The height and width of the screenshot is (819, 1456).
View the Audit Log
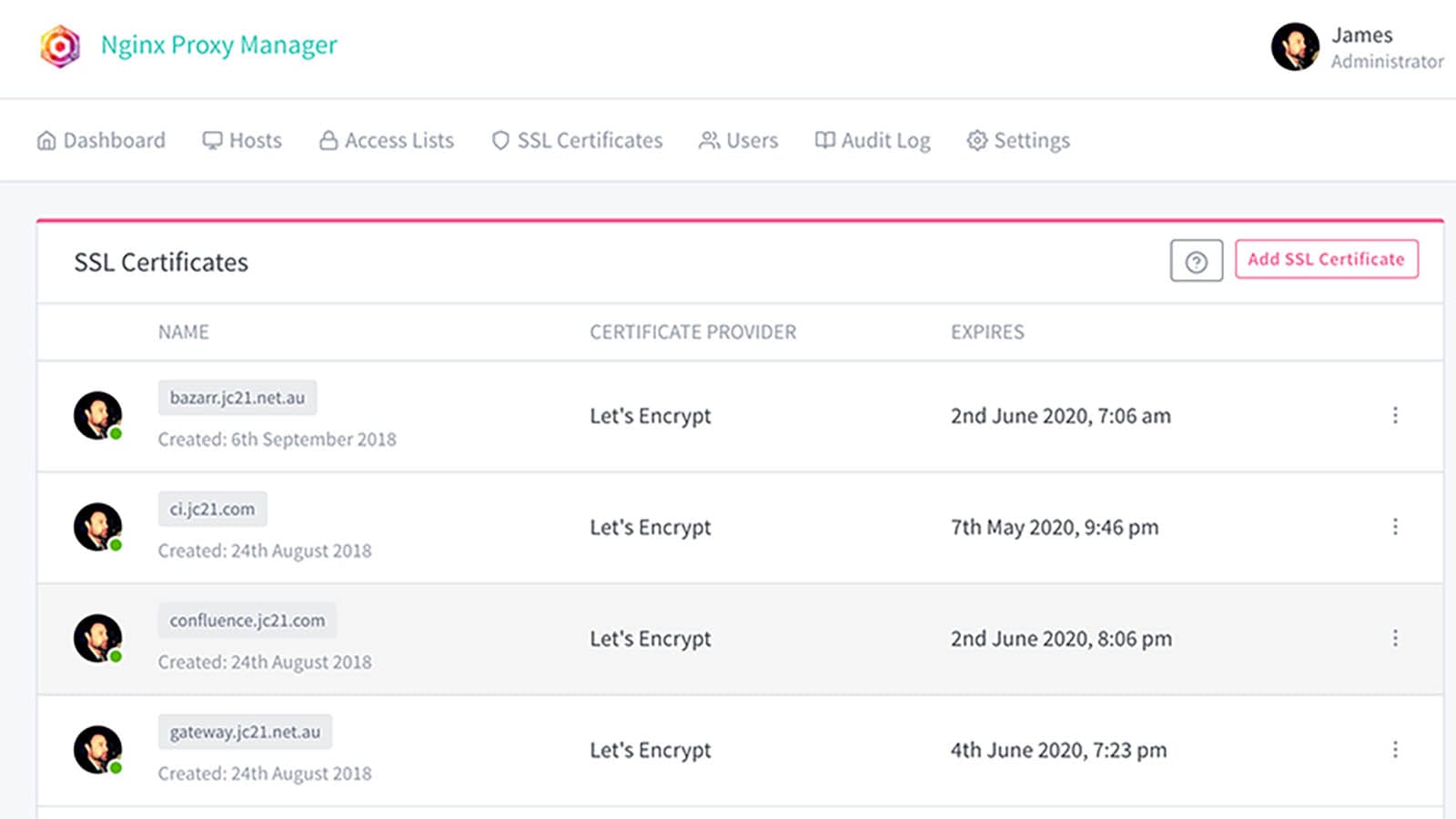[x=873, y=140]
